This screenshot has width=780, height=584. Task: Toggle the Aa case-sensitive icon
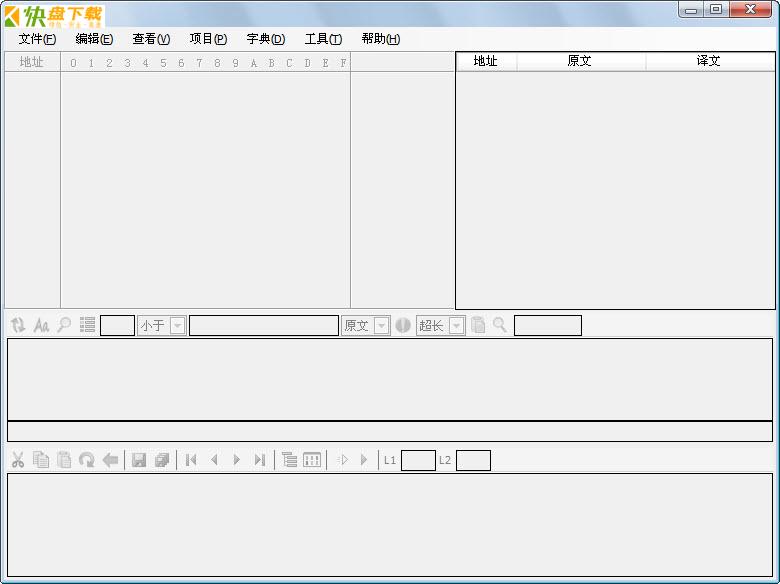coord(41,325)
